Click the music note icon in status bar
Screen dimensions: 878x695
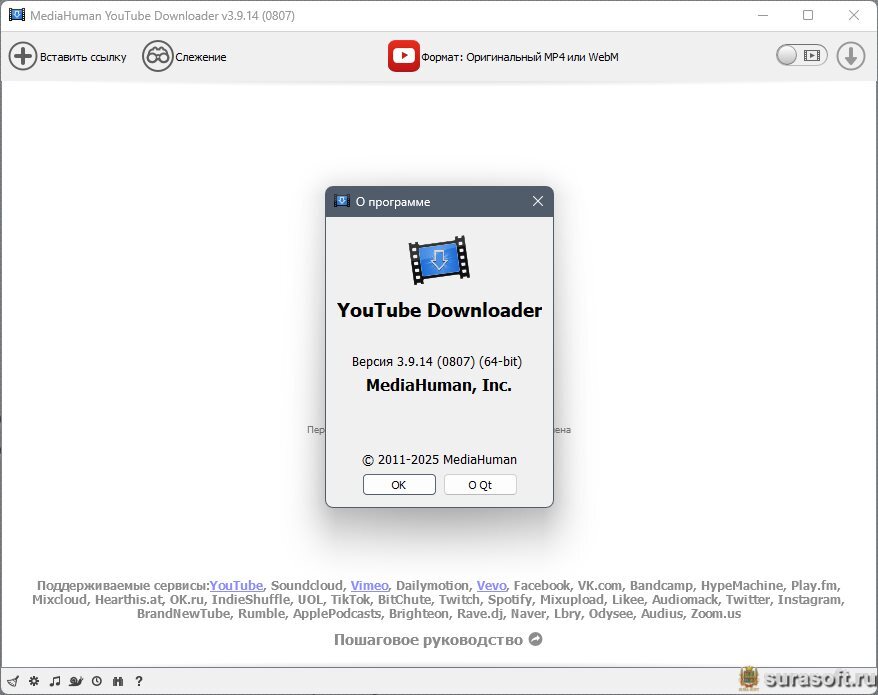tap(55, 681)
